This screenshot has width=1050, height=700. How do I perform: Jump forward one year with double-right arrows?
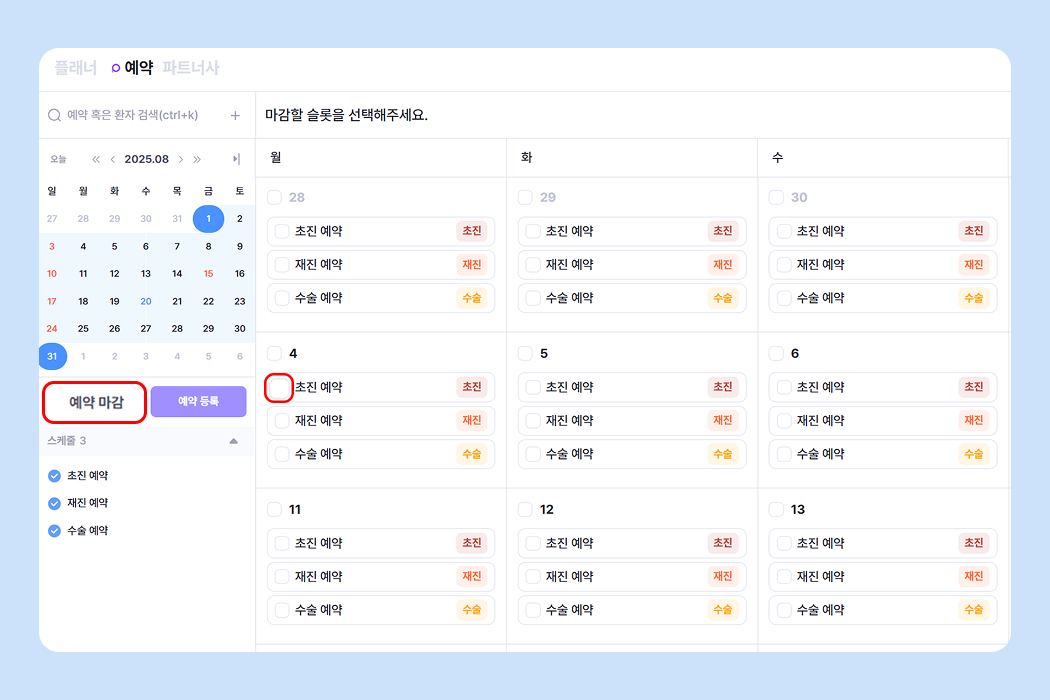197,159
